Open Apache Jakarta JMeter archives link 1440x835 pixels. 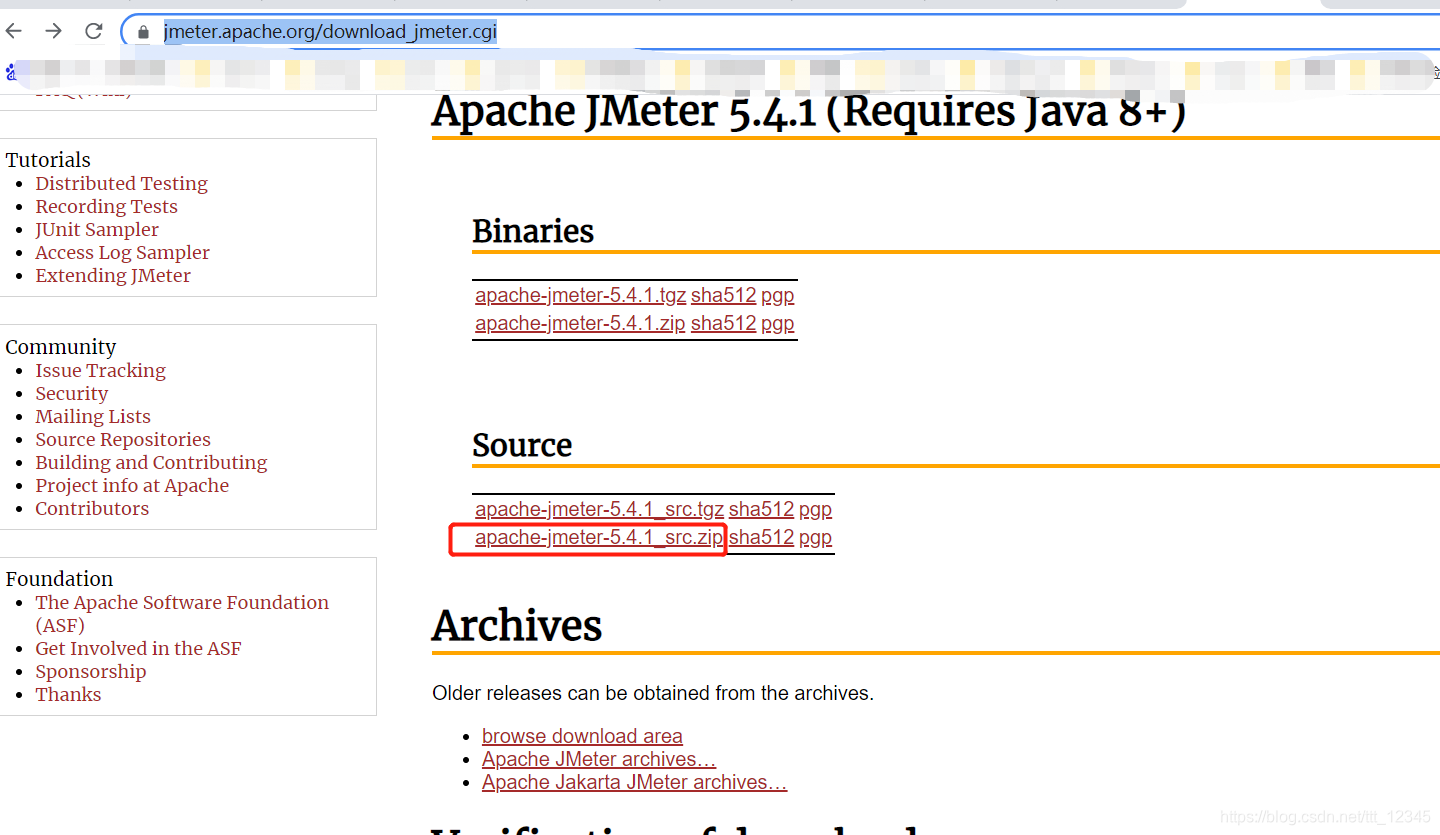tap(634, 782)
